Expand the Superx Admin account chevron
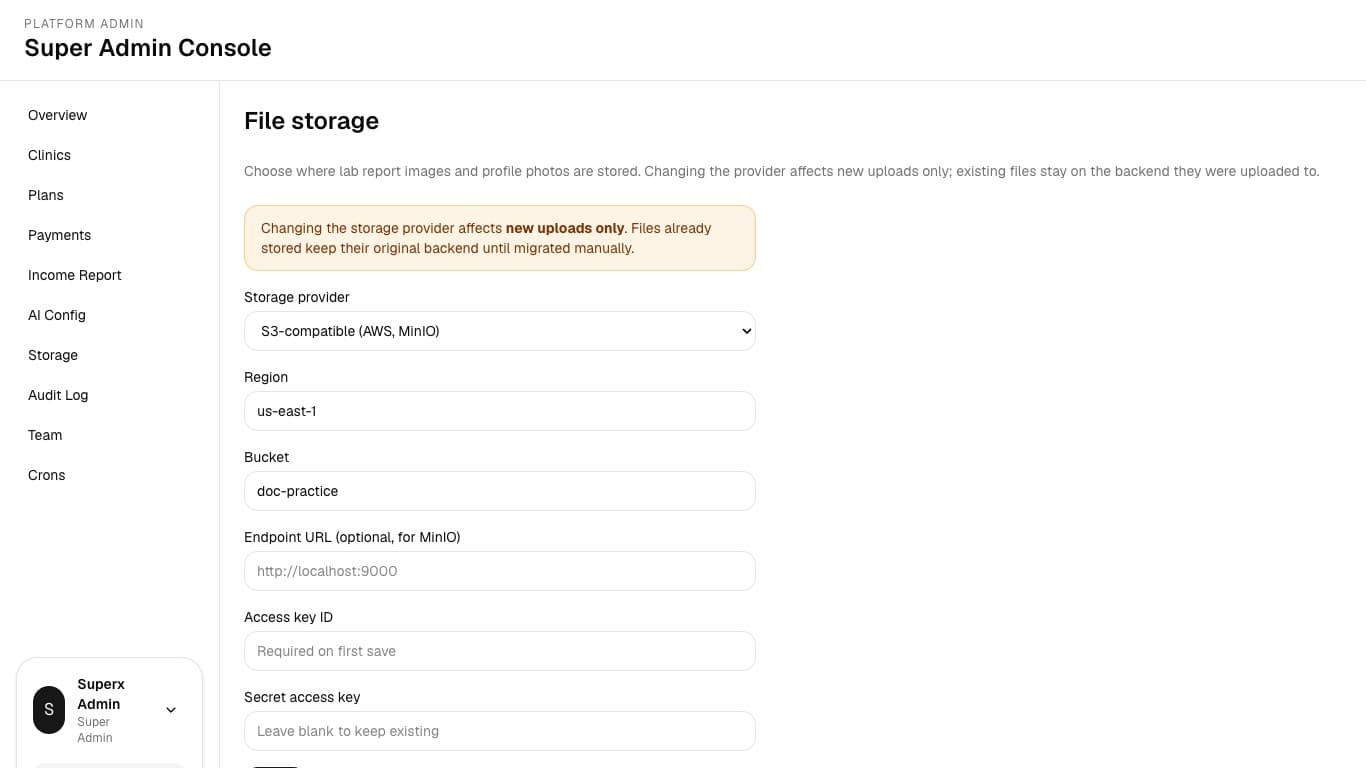Screen dimensions: 1366x768 tap(171, 710)
